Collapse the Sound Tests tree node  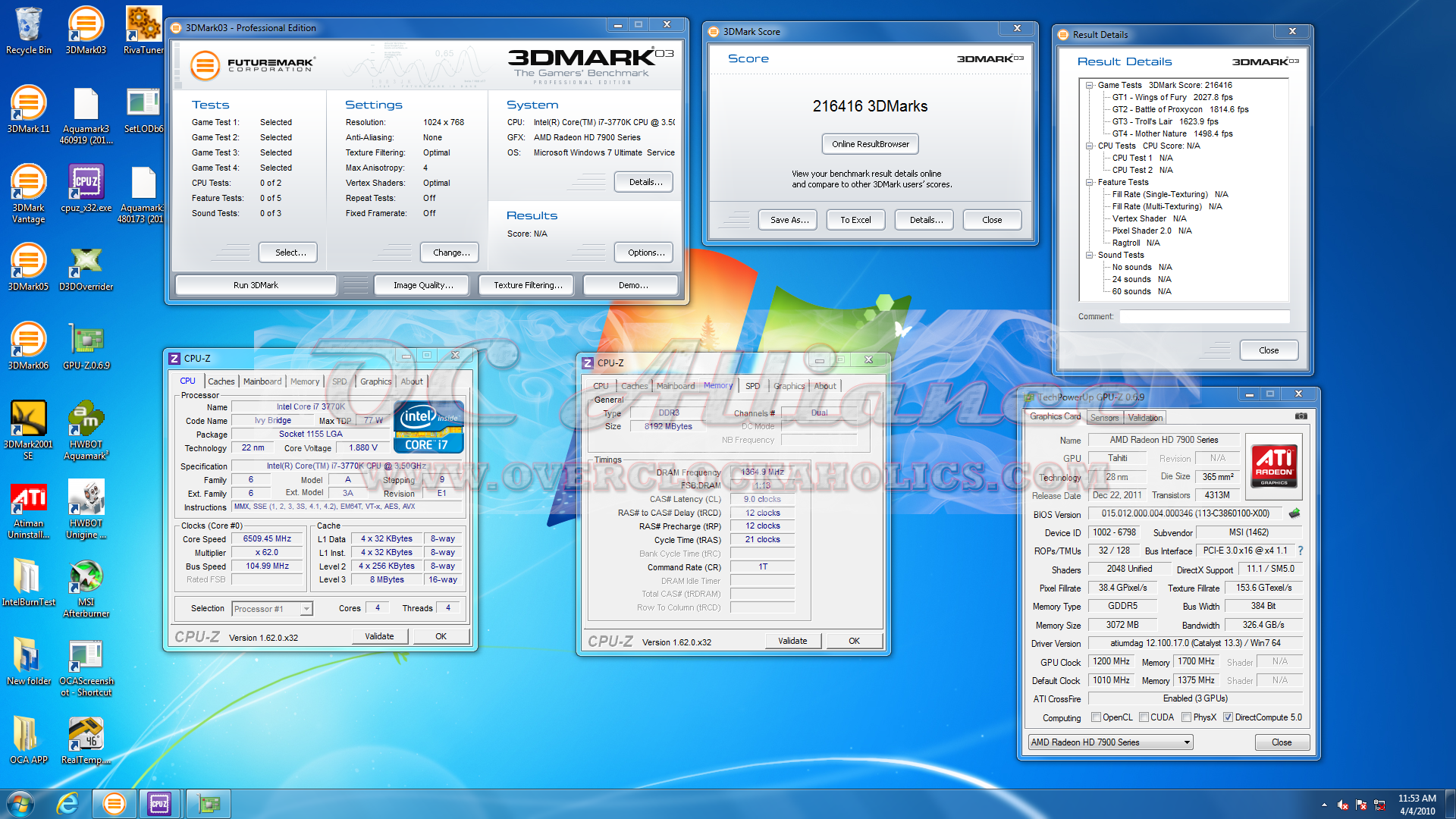(x=1089, y=255)
